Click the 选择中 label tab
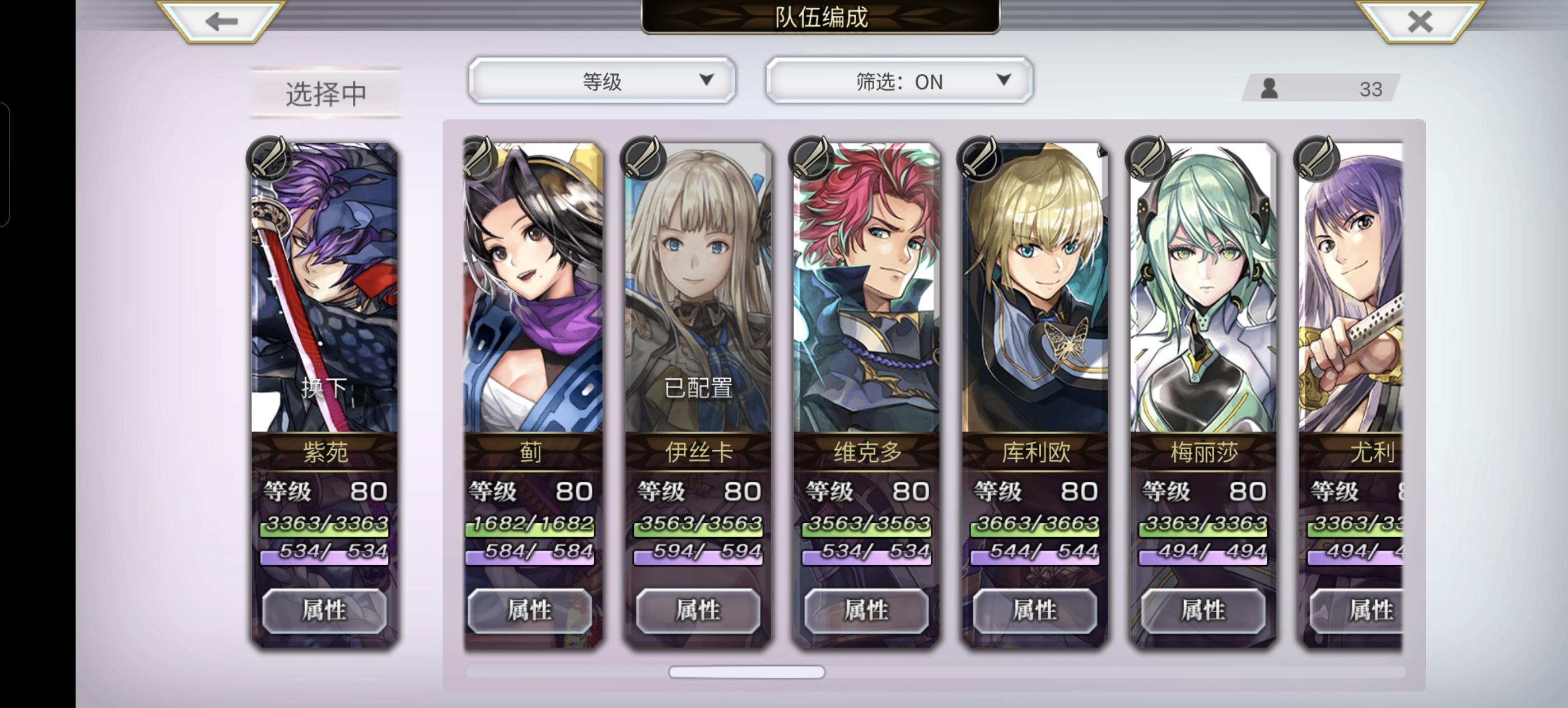Screen dimensions: 1568x708 click(x=325, y=93)
